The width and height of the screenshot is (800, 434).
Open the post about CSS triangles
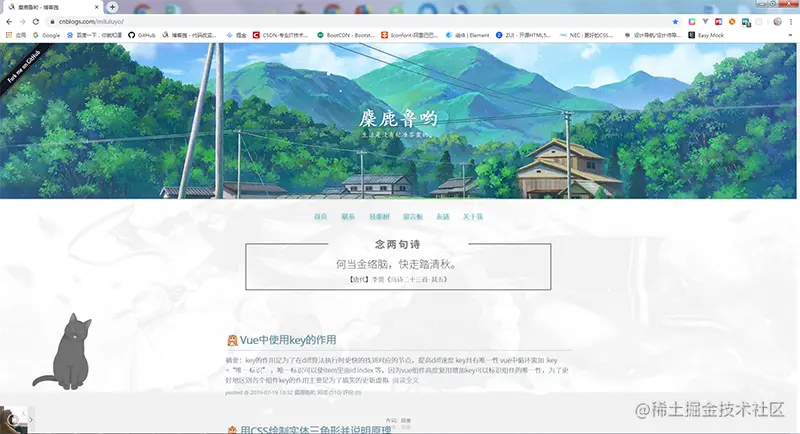tap(315, 430)
